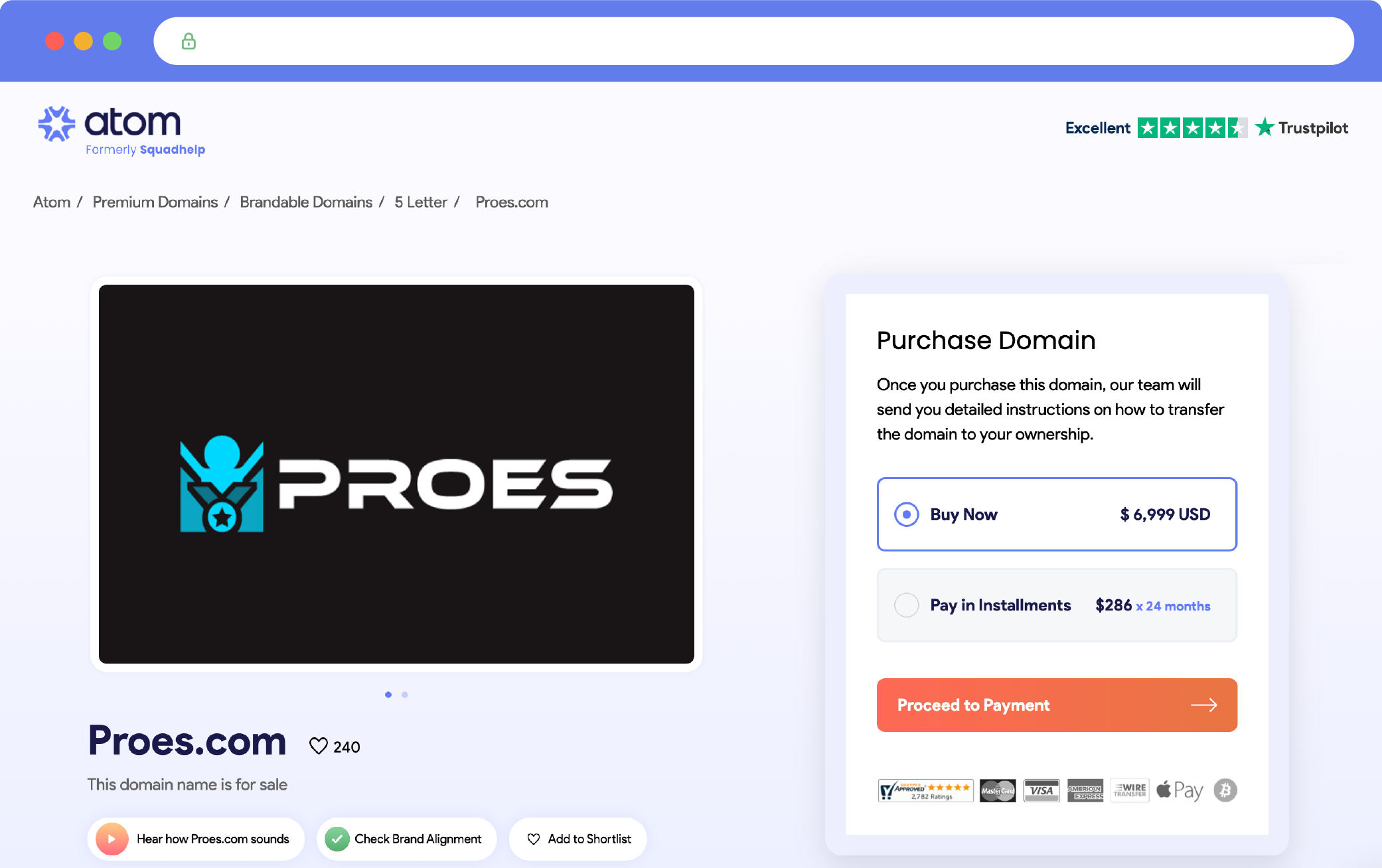The image size is (1382, 868).
Task: Click Proceed to Payment
Action: click(x=1057, y=705)
